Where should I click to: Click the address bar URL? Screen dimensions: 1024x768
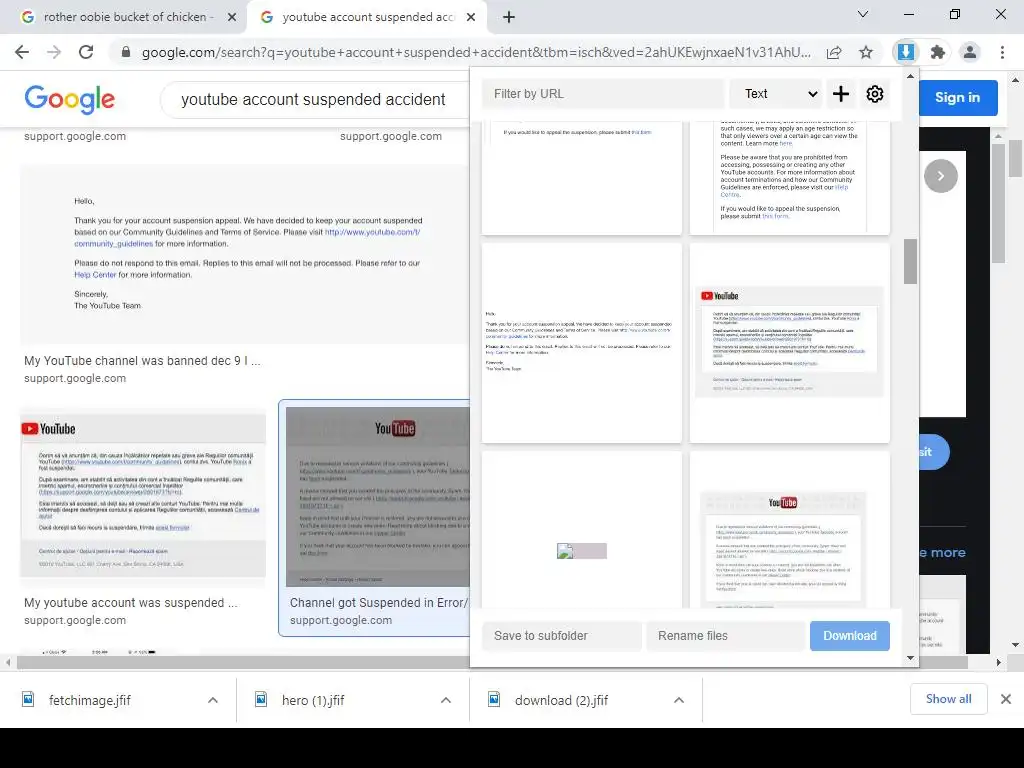point(475,52)
